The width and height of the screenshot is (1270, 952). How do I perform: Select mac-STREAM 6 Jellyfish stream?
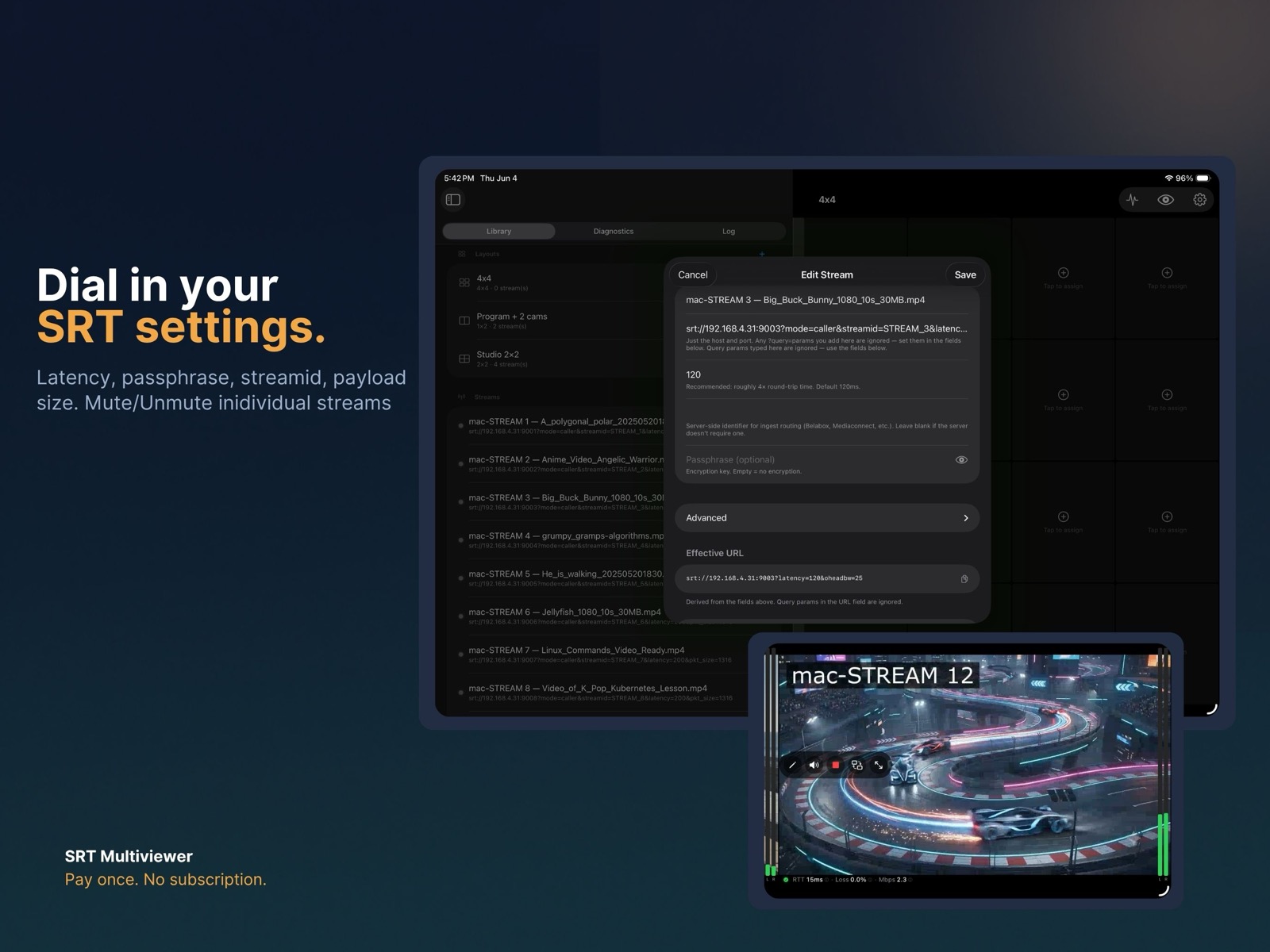click(x=556, y=616)
